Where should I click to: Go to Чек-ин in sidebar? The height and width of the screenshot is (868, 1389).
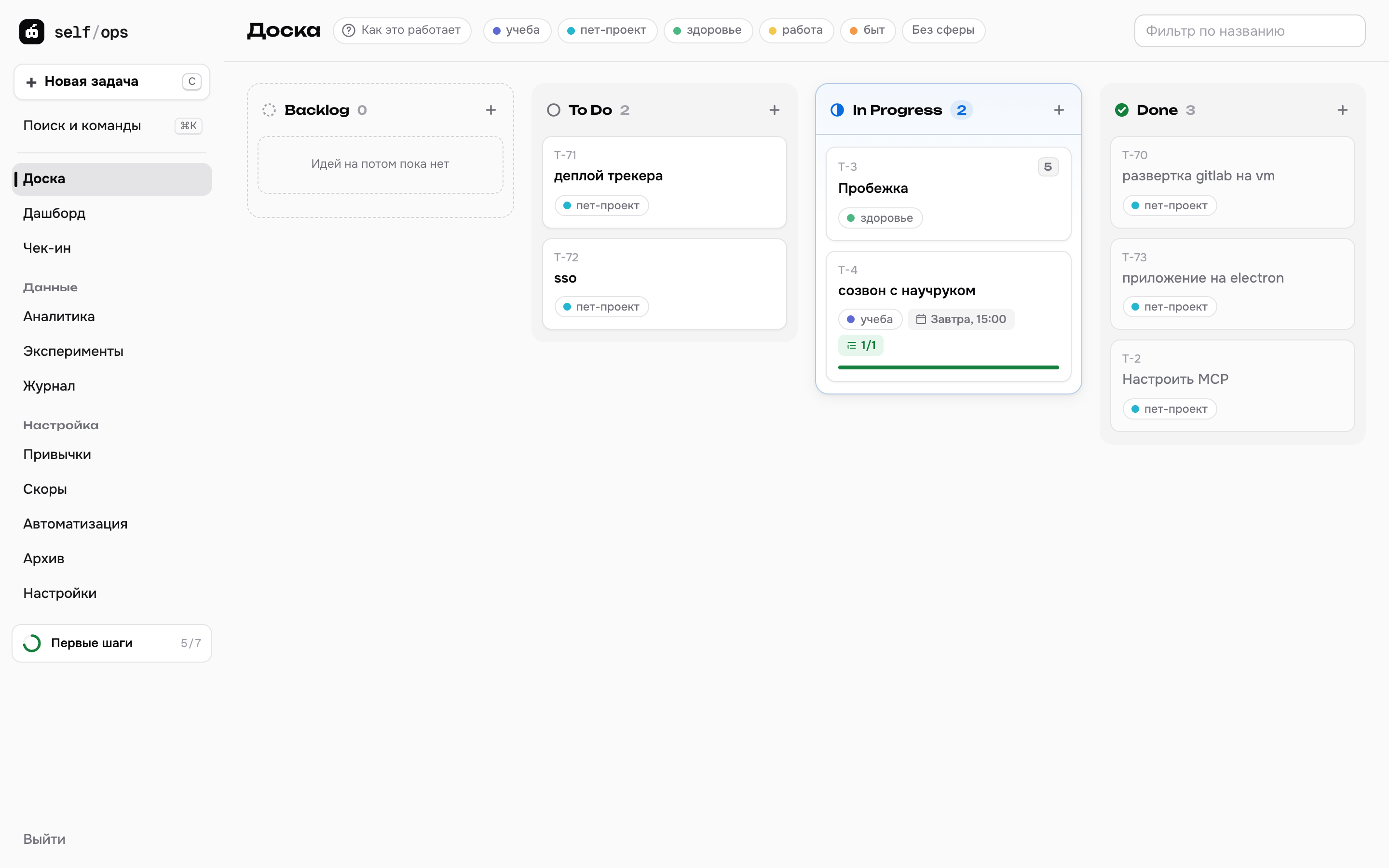(x=112, y=248)
